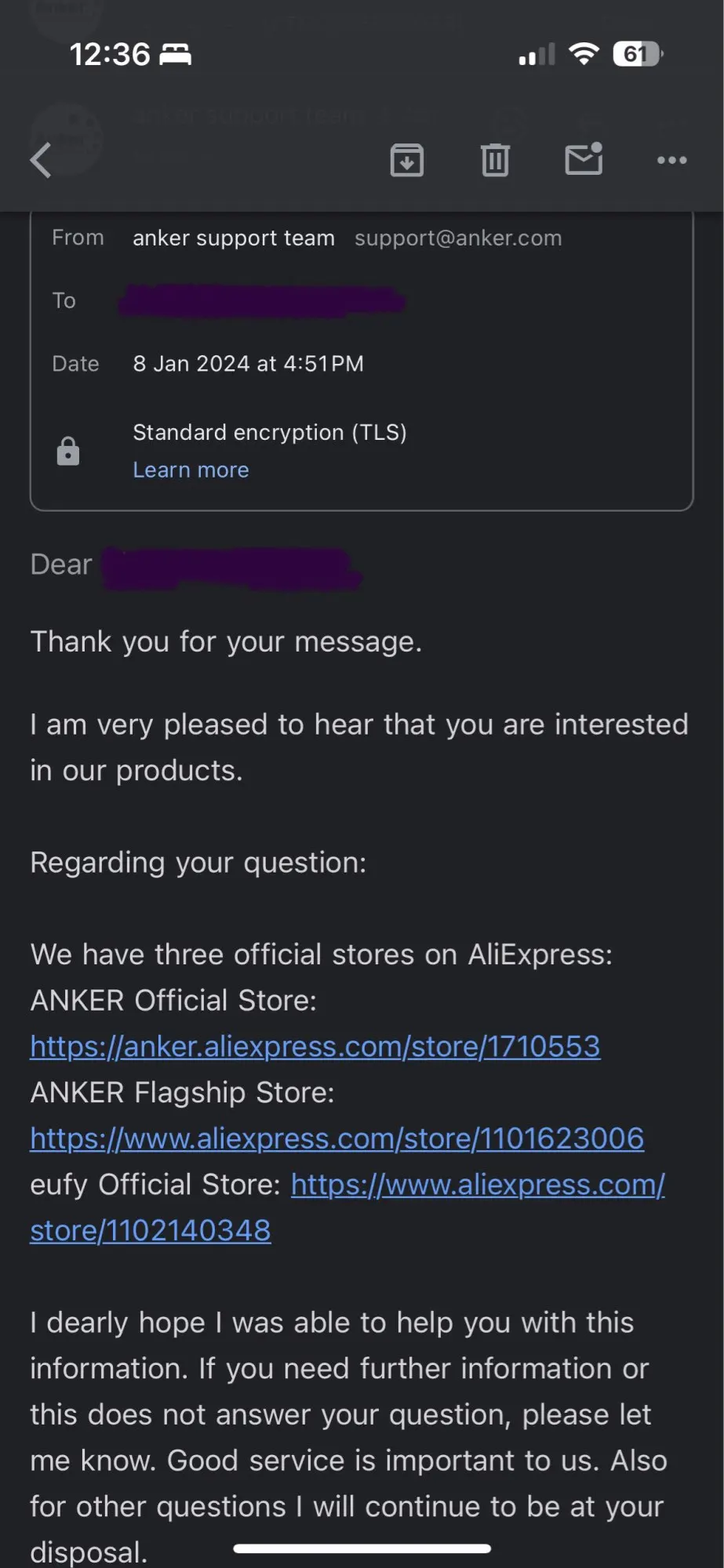
Task: Mark the email as unread via the envelope icon
Action: coord(584,158)
